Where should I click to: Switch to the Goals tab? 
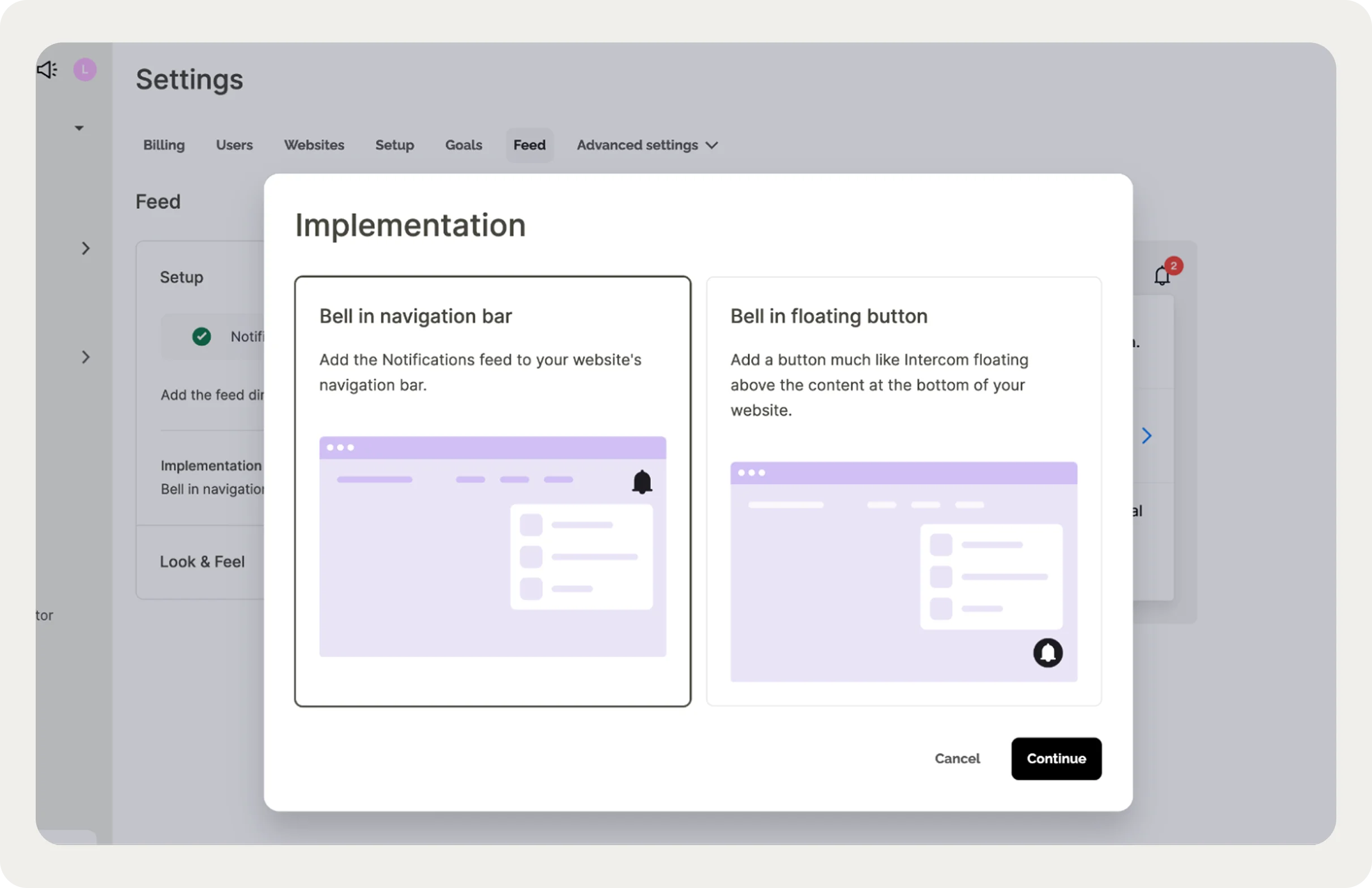point(464,145)
